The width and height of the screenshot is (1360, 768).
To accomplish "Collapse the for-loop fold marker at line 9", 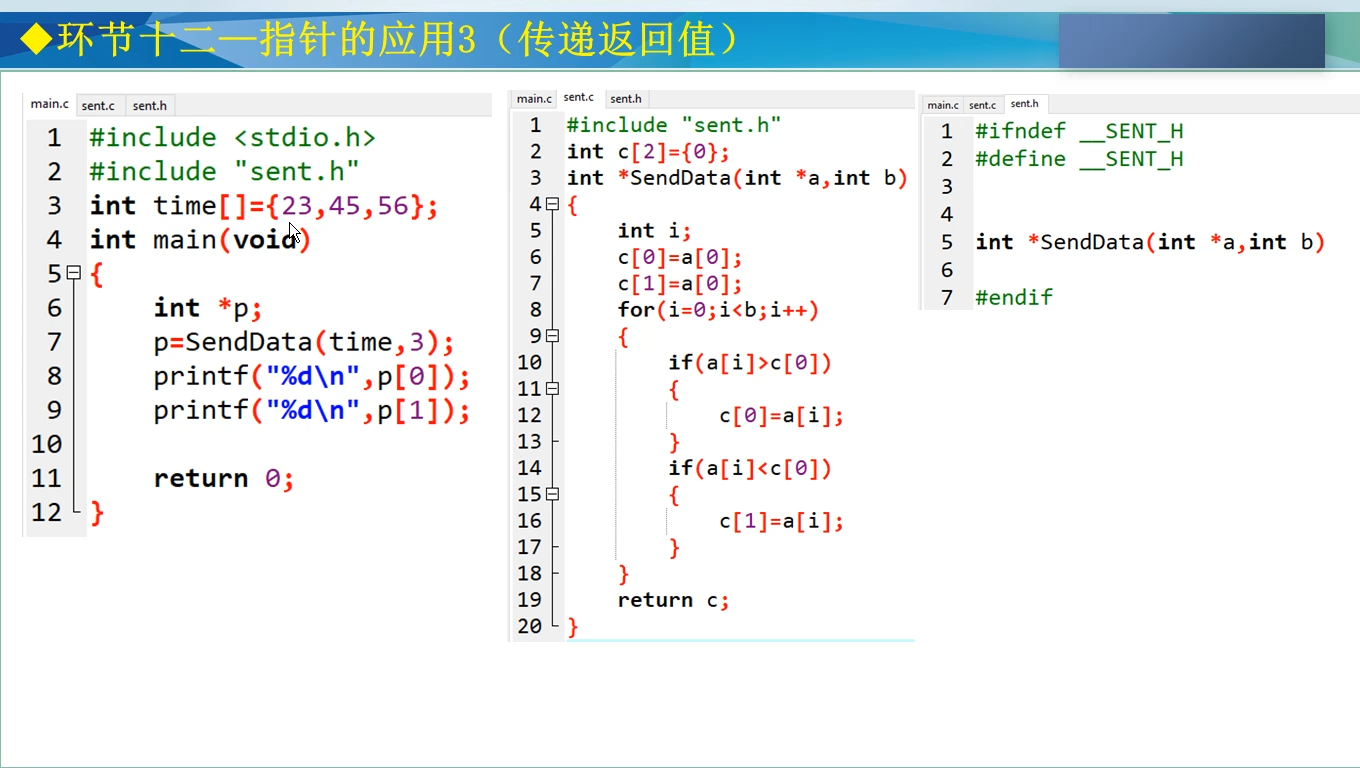I will point(553,336).
